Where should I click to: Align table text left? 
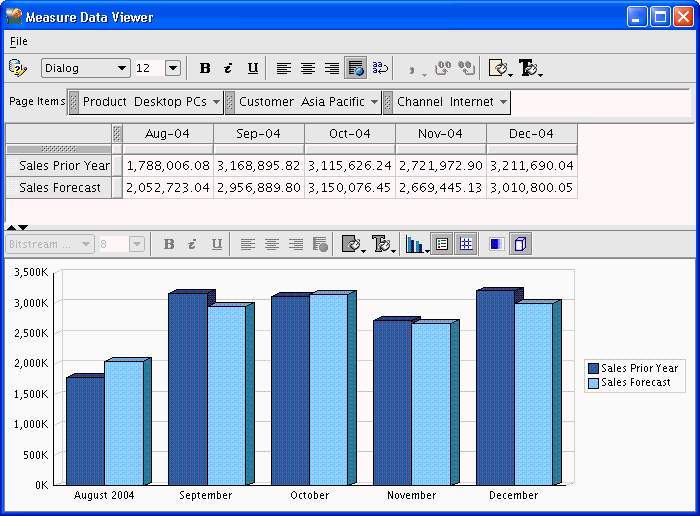pos(283,68)
